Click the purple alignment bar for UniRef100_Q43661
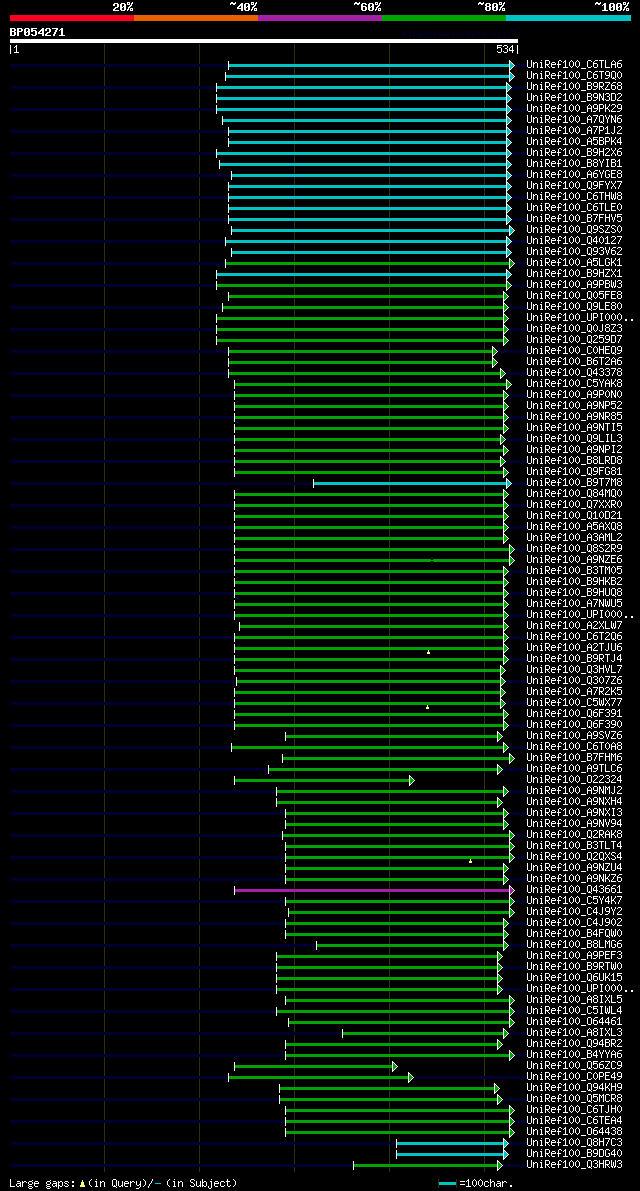640x1191 pixels. [374, 890]
